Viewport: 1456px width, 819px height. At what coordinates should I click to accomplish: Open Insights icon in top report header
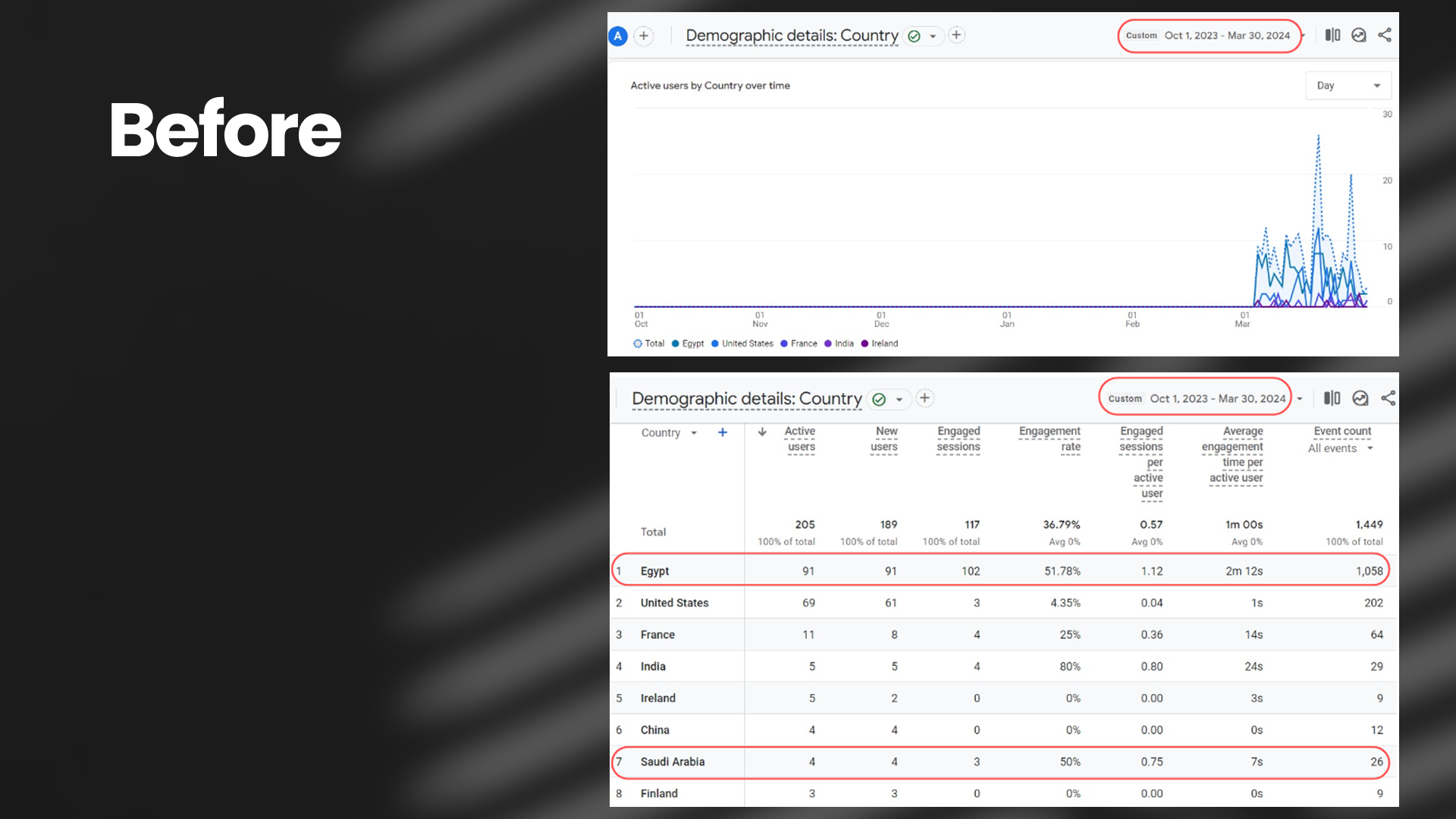tap(1359, 35)
